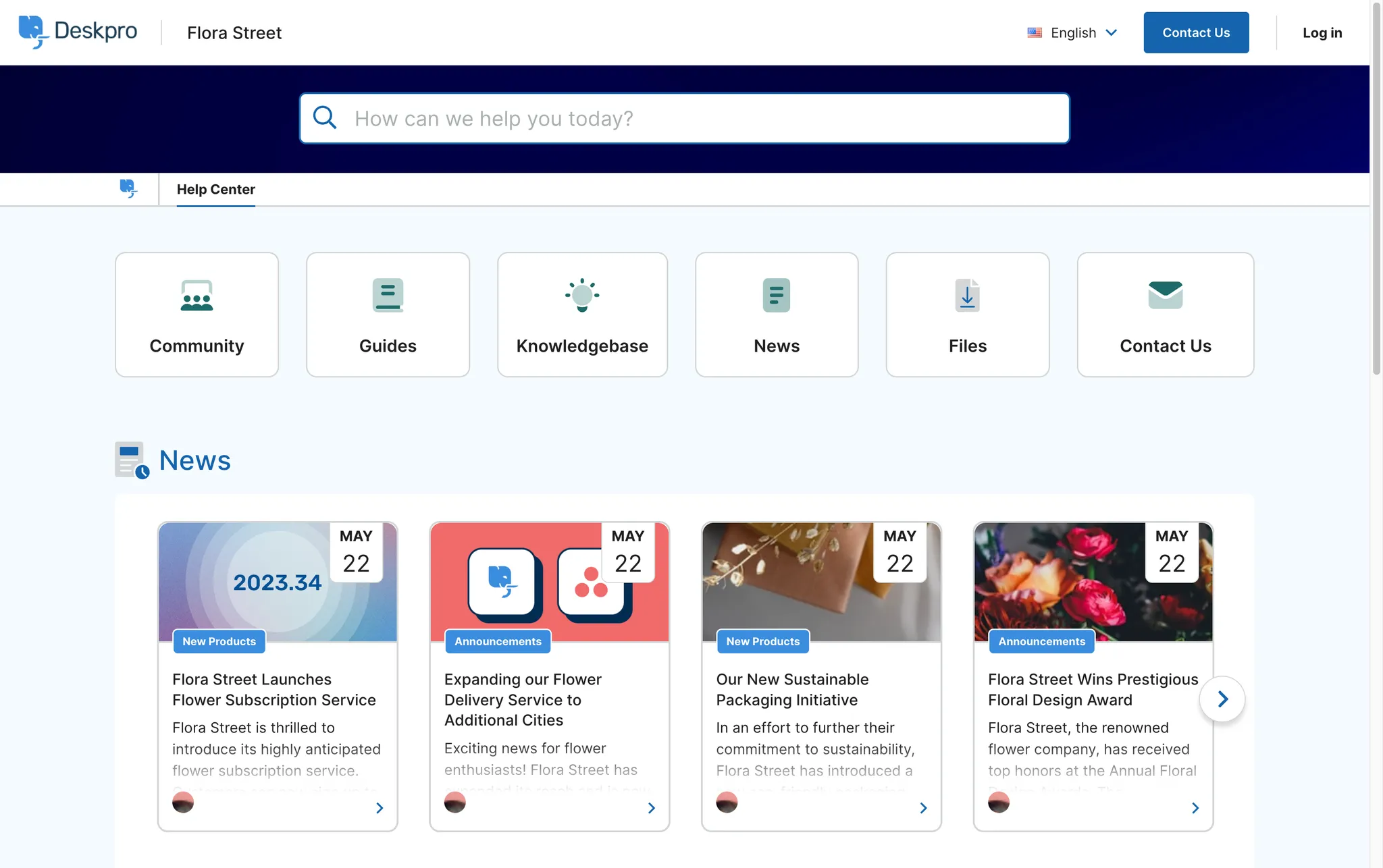The height and width of the screenshot is (868, 1383).
Task: Click the Deskpro logo in header
Action: tap(78, 32)
